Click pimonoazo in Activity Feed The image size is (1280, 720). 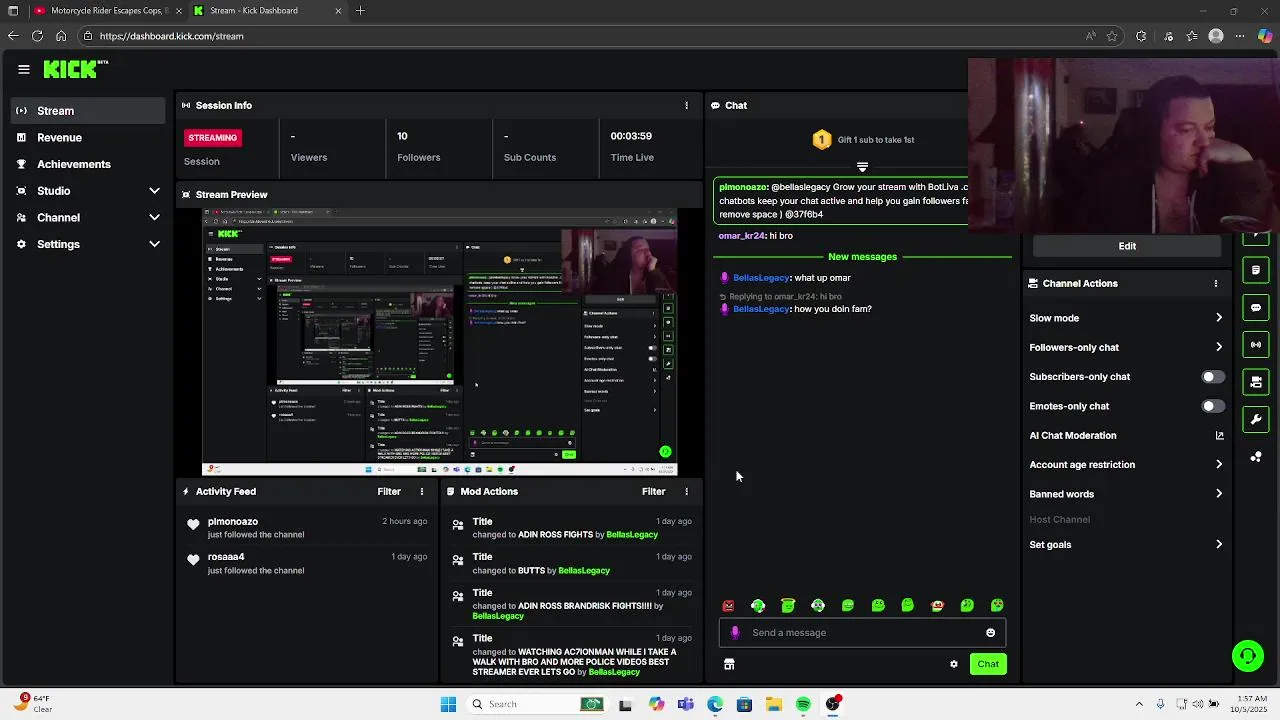(233, 522)
